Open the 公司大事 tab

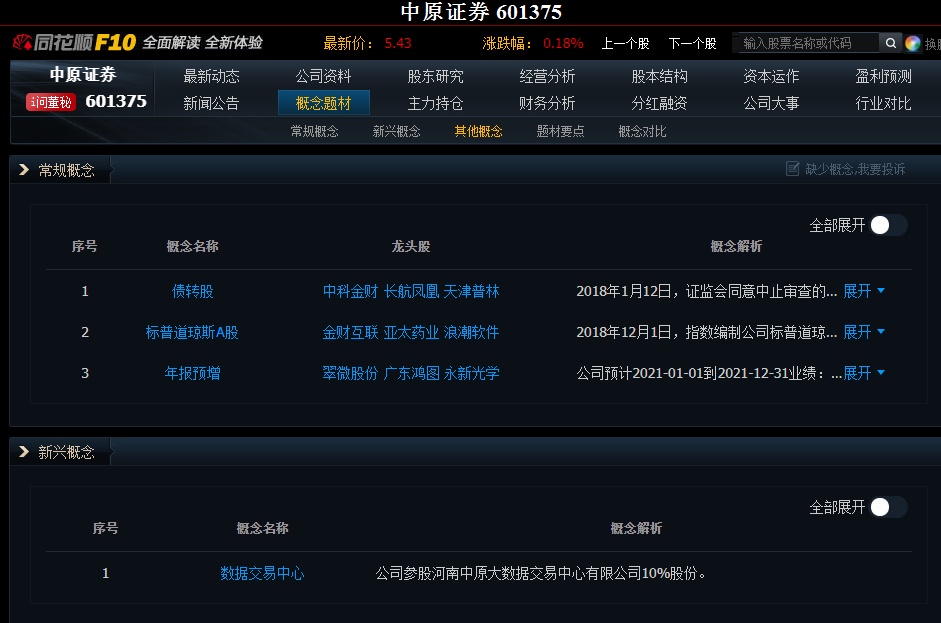(x=771, y=103)
